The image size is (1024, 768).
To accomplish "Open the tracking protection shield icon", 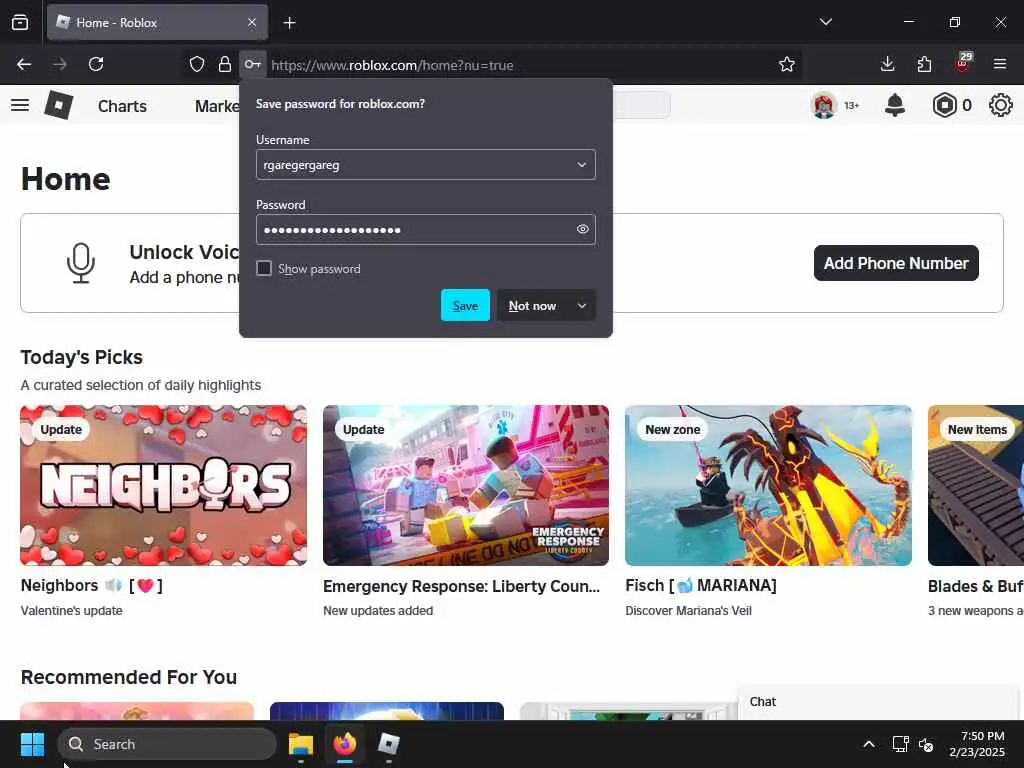I will point(197,64).
